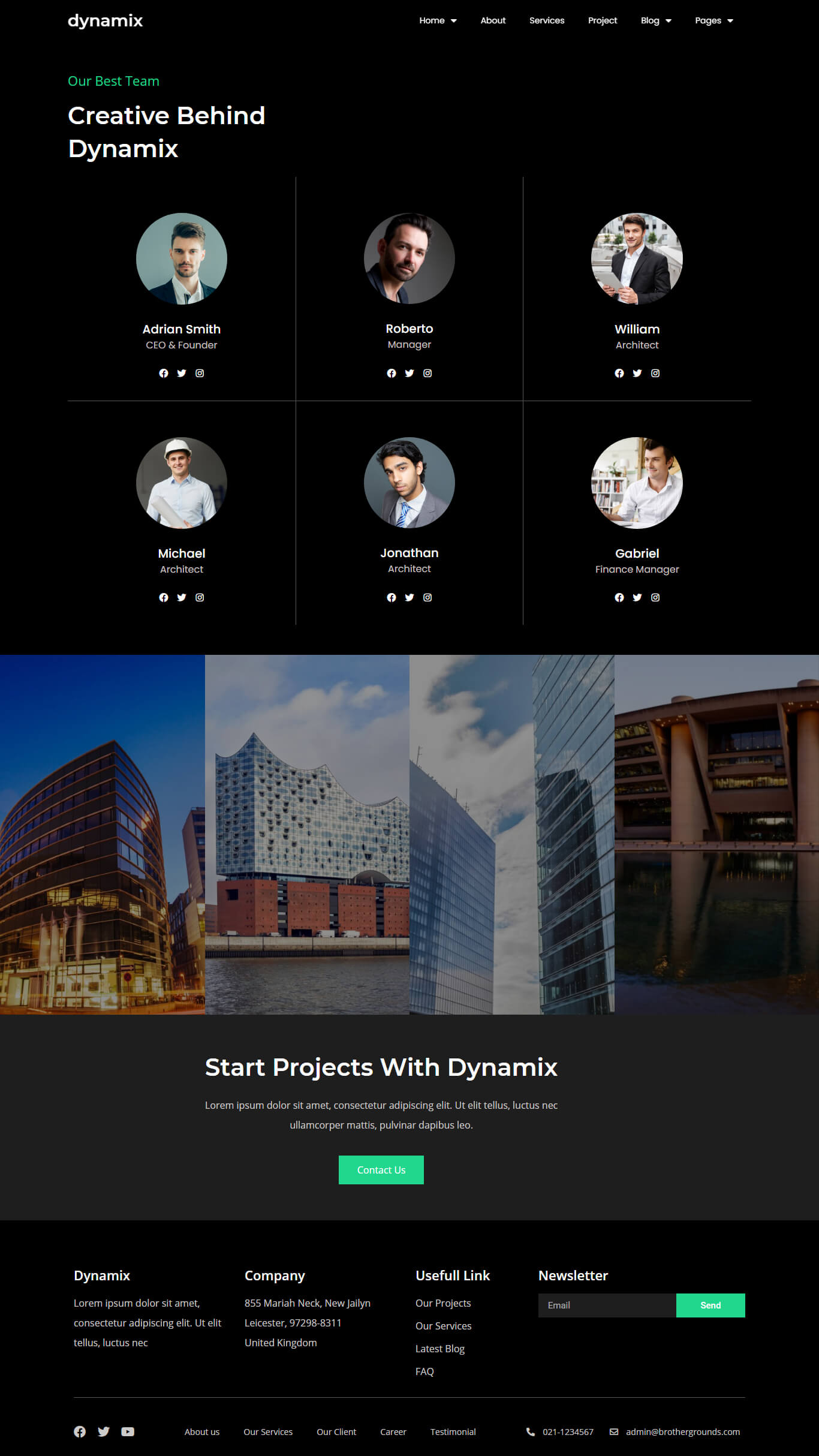
Task: Click the newsletter Send button
Action: pos(710,1305)
